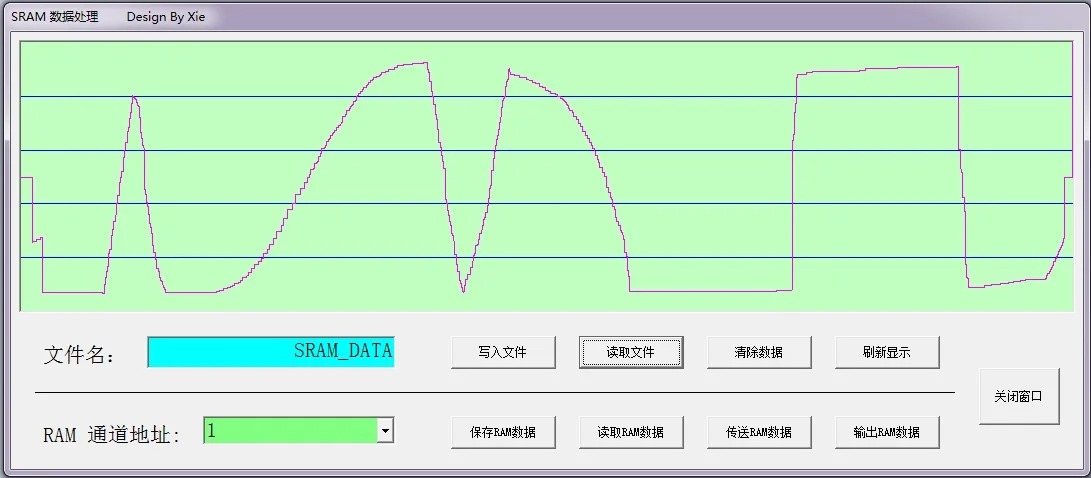Image resolution: width=1091 pixels, height=478 pixels.
Task: Click the waveform chart area
Action: tap(546, 176)
